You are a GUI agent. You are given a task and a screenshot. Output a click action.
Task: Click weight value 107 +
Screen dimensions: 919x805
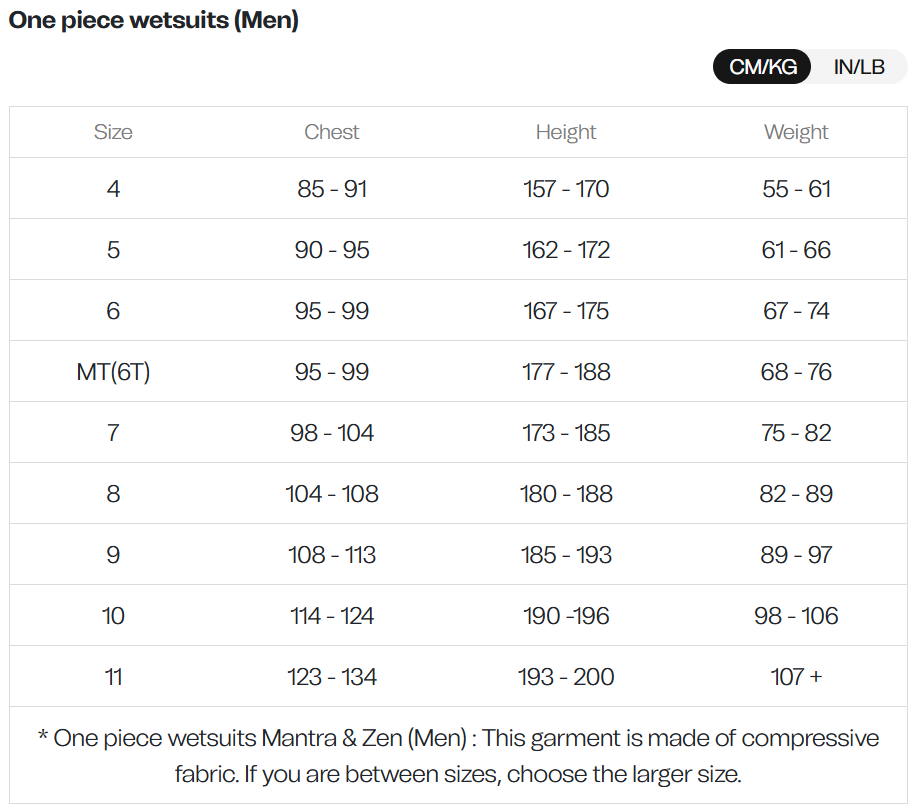(796, 676)
